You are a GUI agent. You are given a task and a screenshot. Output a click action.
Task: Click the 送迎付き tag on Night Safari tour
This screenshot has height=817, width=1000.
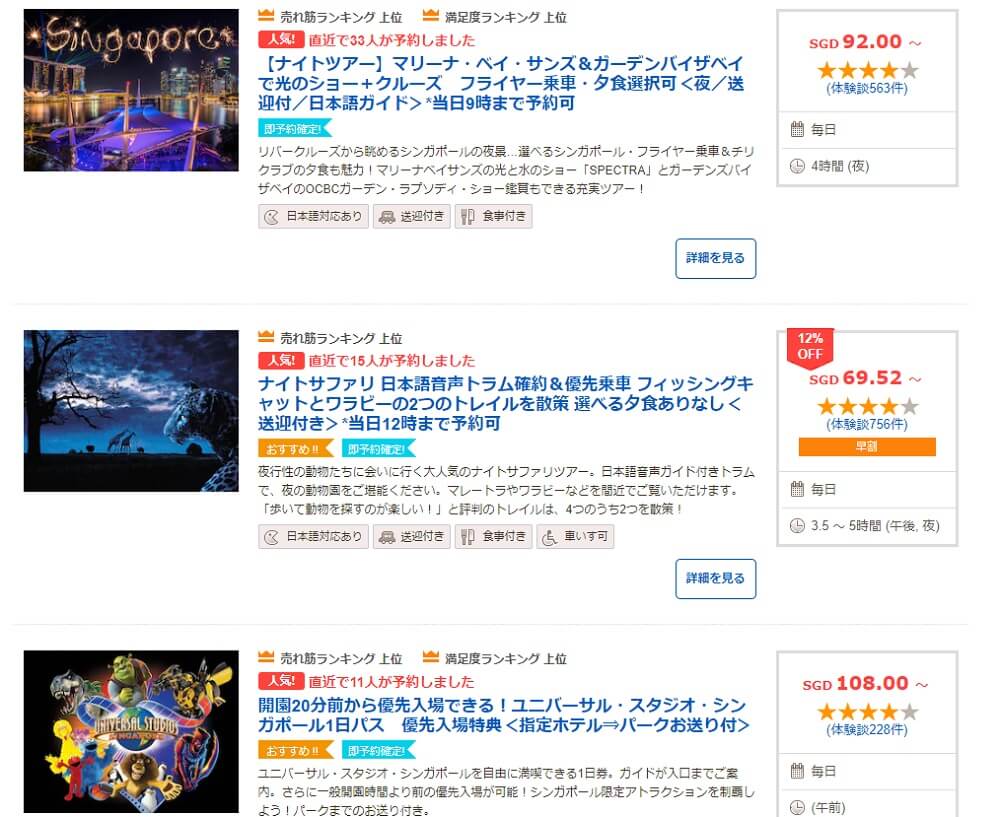tap(412, 536)
